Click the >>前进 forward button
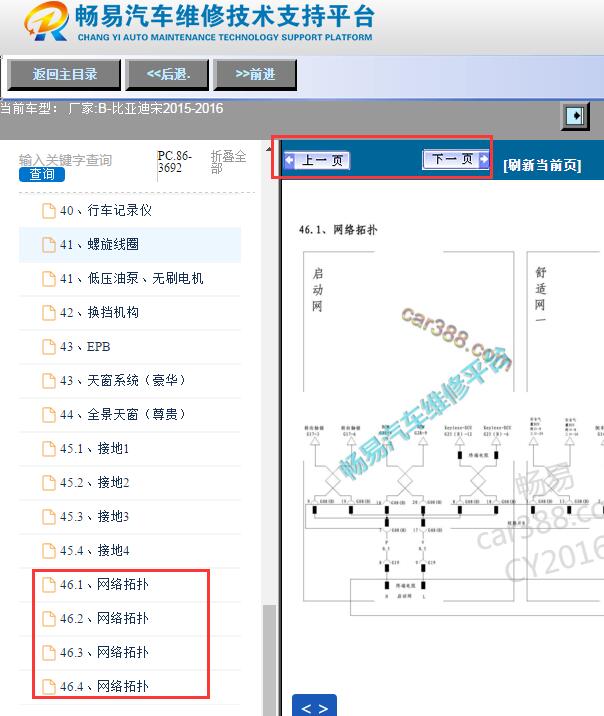 click(255, 74)
